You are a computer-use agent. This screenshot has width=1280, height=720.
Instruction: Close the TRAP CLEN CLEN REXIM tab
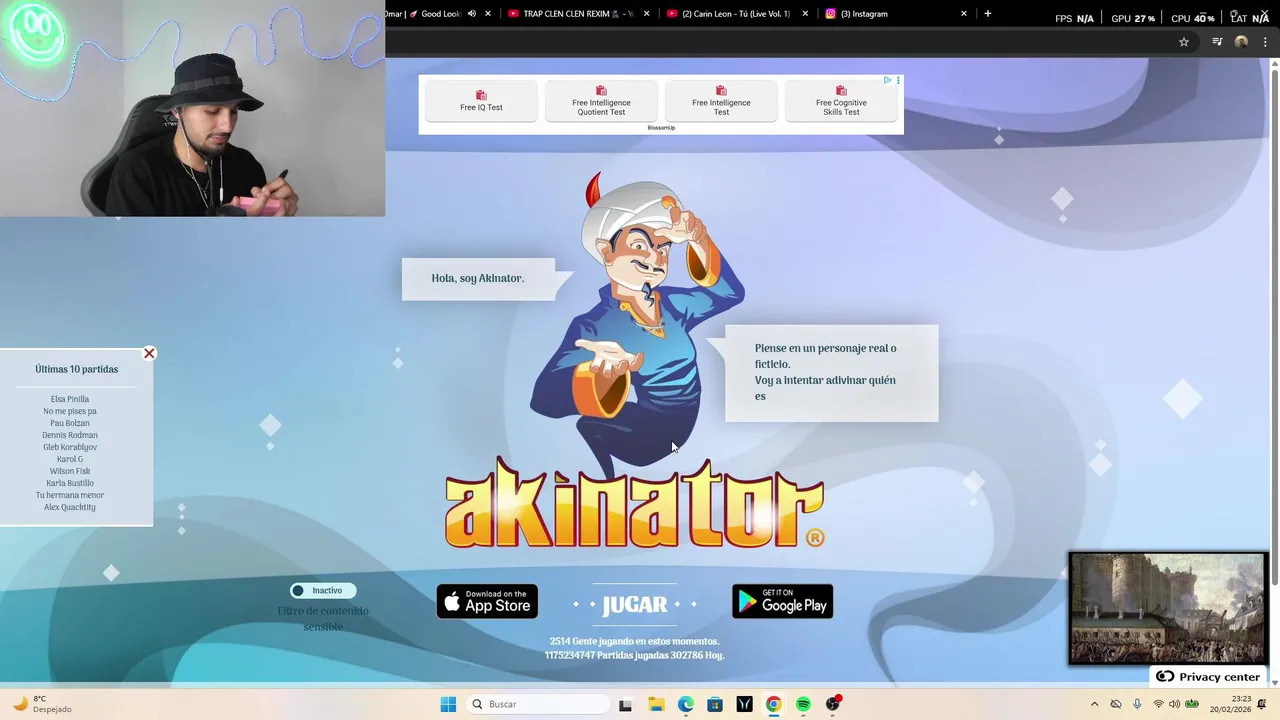coord(646,14)
